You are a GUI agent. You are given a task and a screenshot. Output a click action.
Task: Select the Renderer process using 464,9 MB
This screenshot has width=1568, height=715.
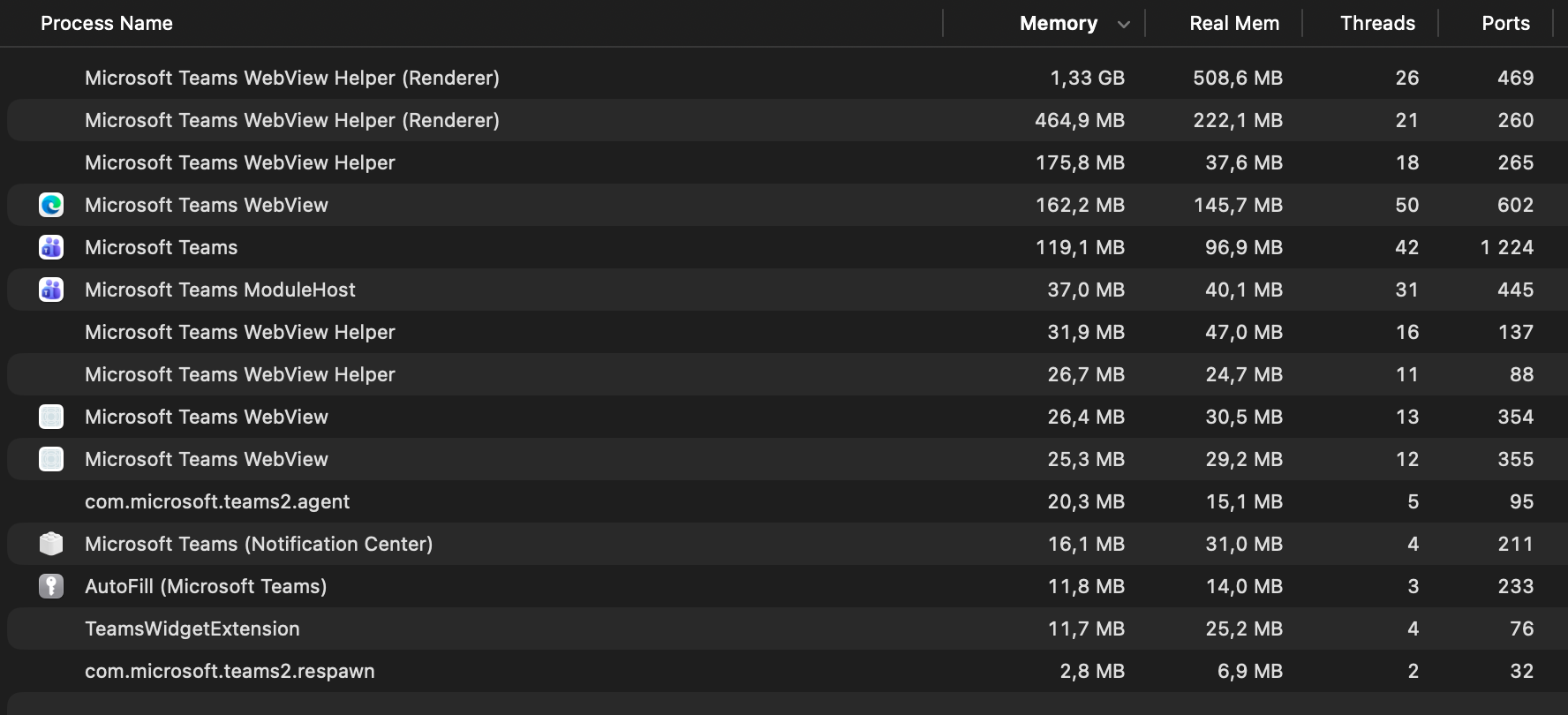coord(784,120)
